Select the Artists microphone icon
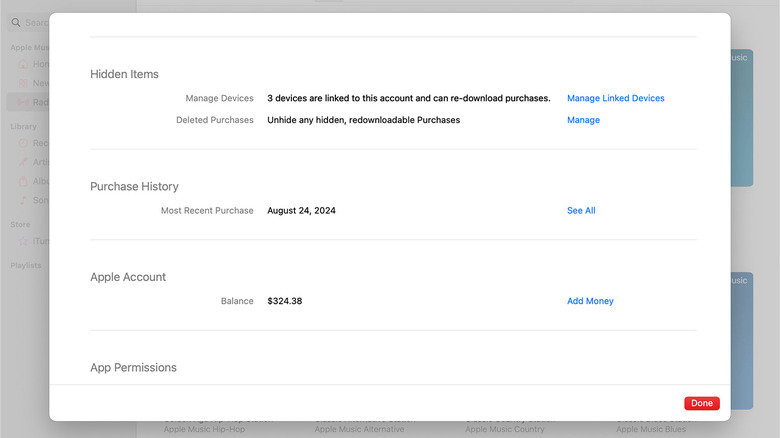780x438 pixels. 23,162
